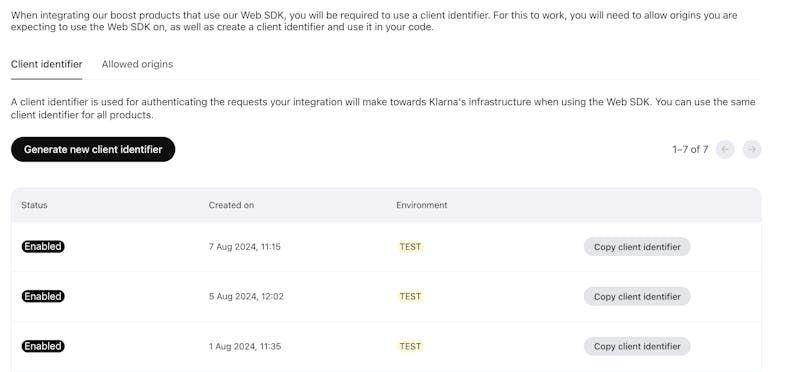This screenshot has height=372, width=786.
Task: Select the Client identifier tab
Action: 47,64
